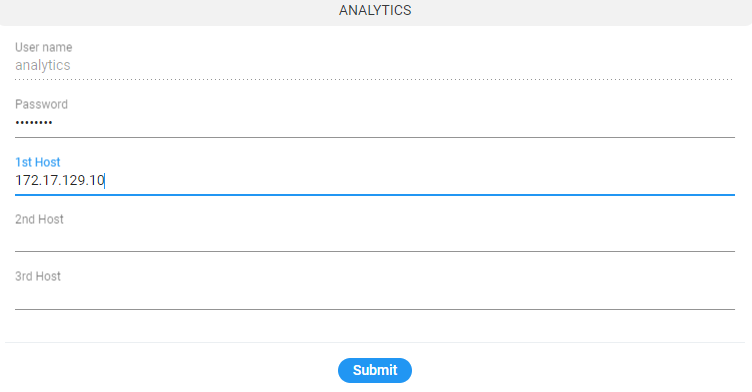The width and height of the screenshot is (752, 392).
Task: Click the grey header bar beside ANALYTICS
Action: pos(576,11)
